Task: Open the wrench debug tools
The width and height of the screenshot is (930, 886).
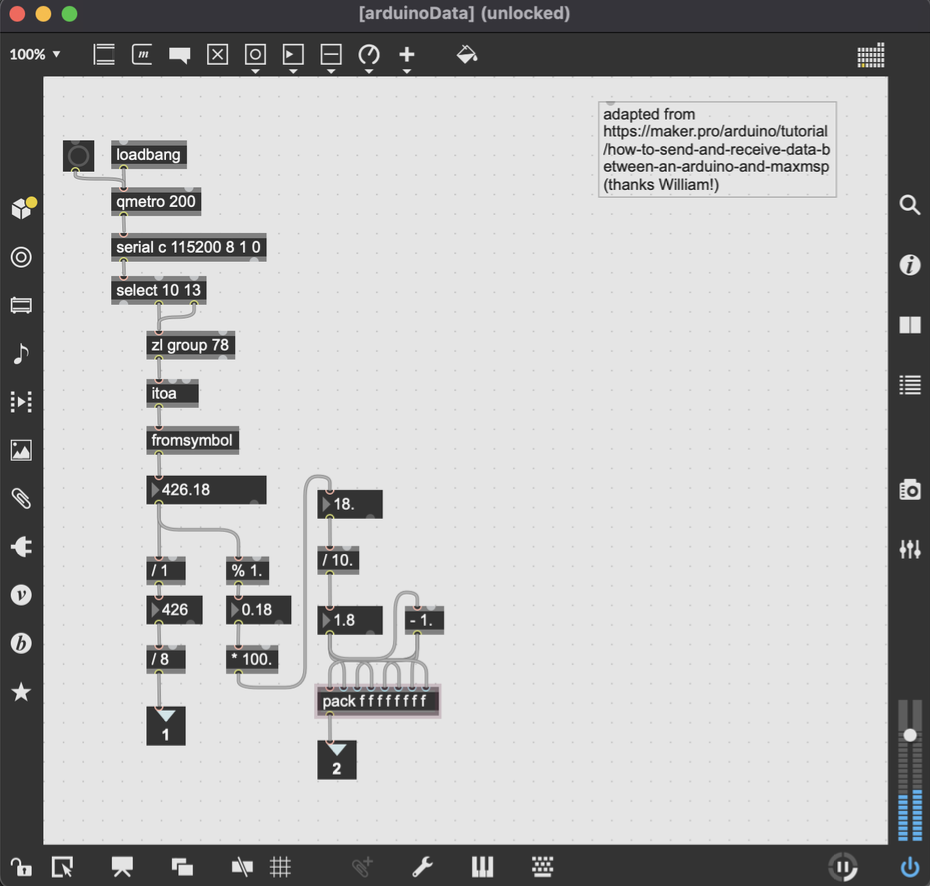Action: click(x=422, y=868)
